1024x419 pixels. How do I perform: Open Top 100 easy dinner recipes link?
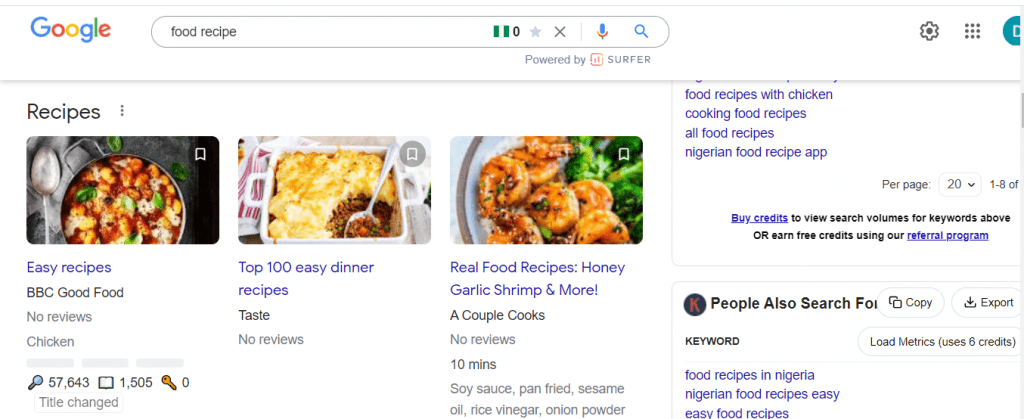pyautogui.click(x=306, y=279)
